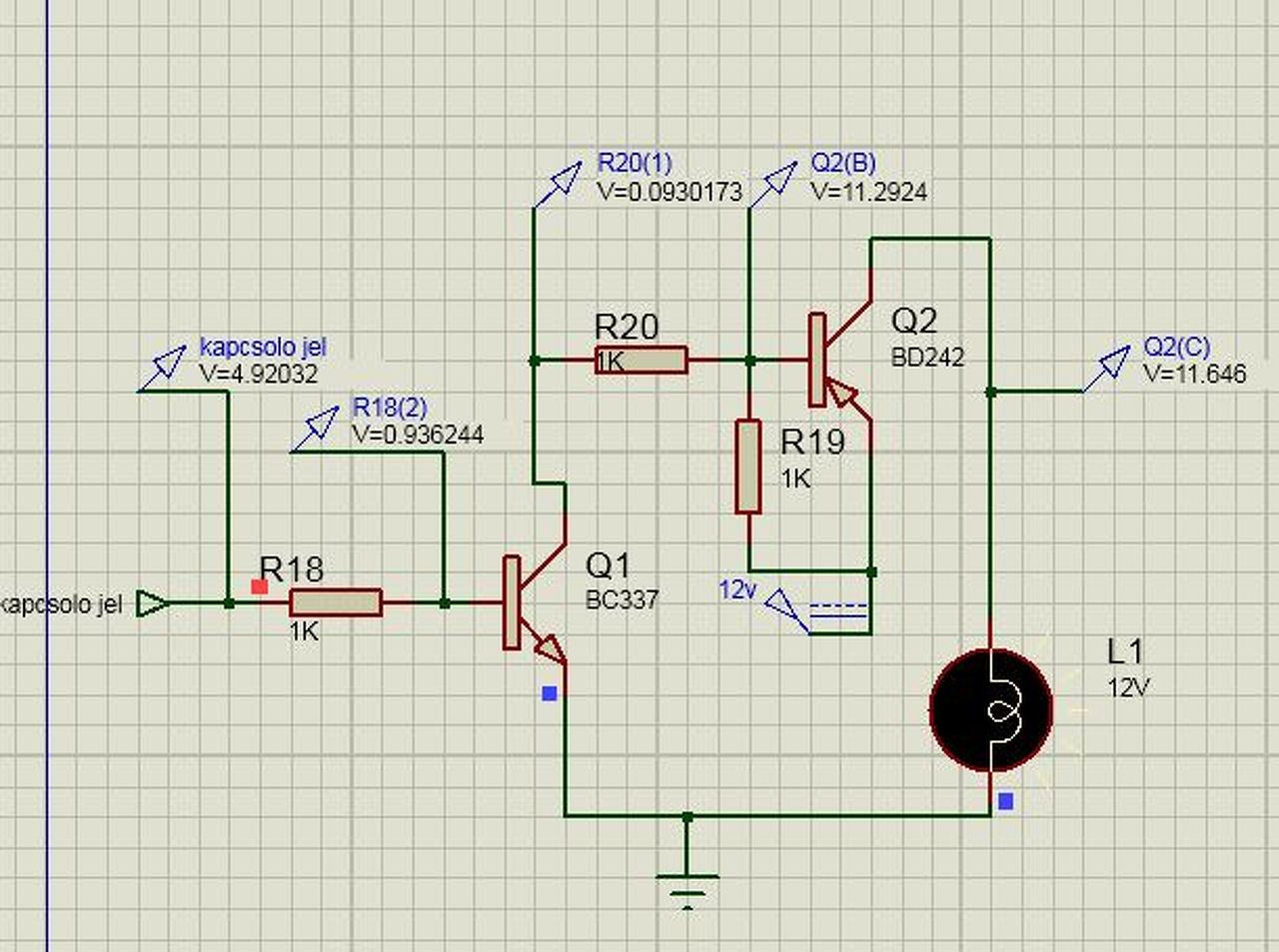Click the Q2(B) voltage probe arrow
The height and width of the screenshot is (952, 1279).
773,185
